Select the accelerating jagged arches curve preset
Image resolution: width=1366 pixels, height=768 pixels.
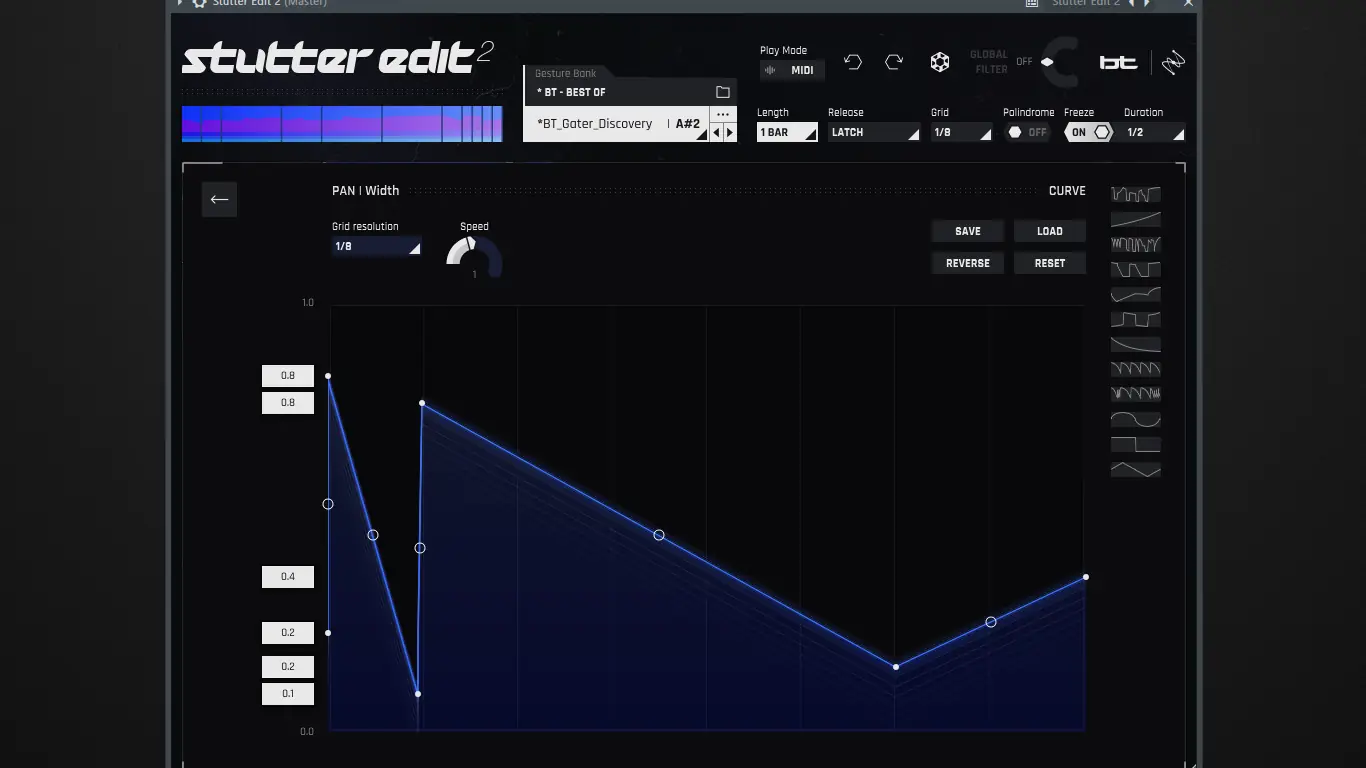tap(1136, 394)
